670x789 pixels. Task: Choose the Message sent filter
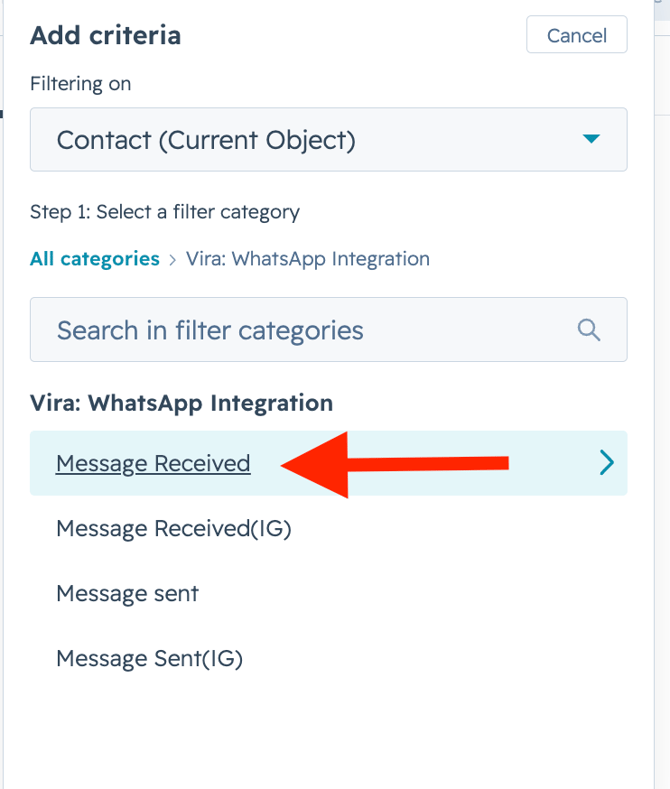[x=127, y=593]
